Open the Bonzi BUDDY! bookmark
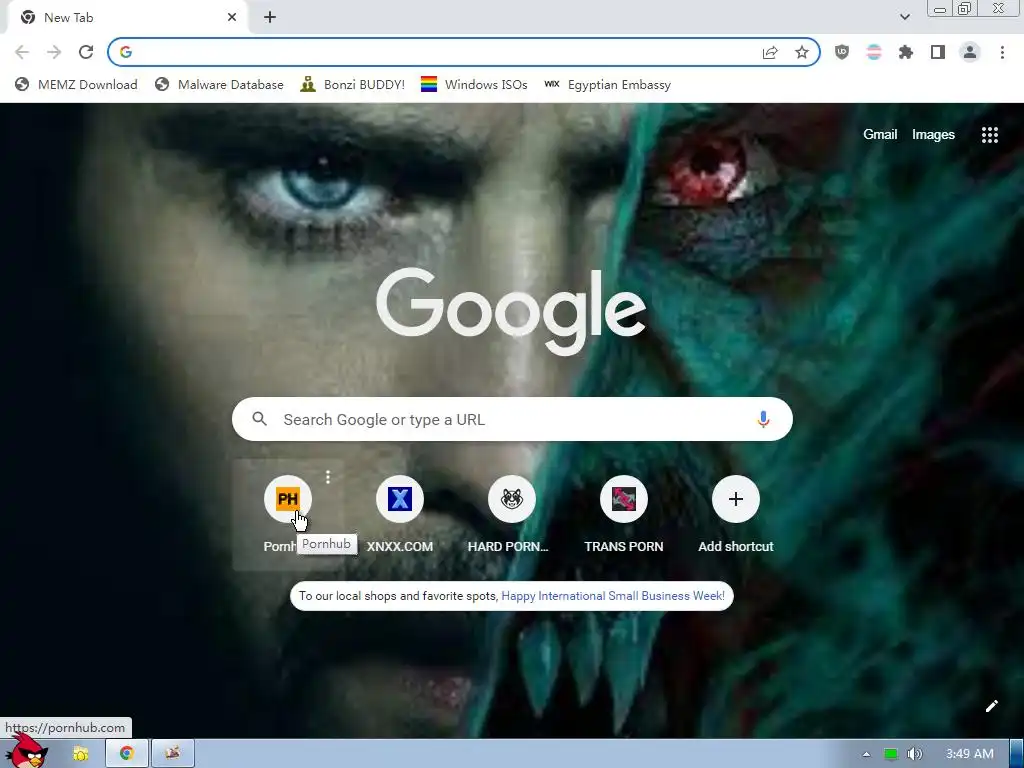 coord(353,85)
